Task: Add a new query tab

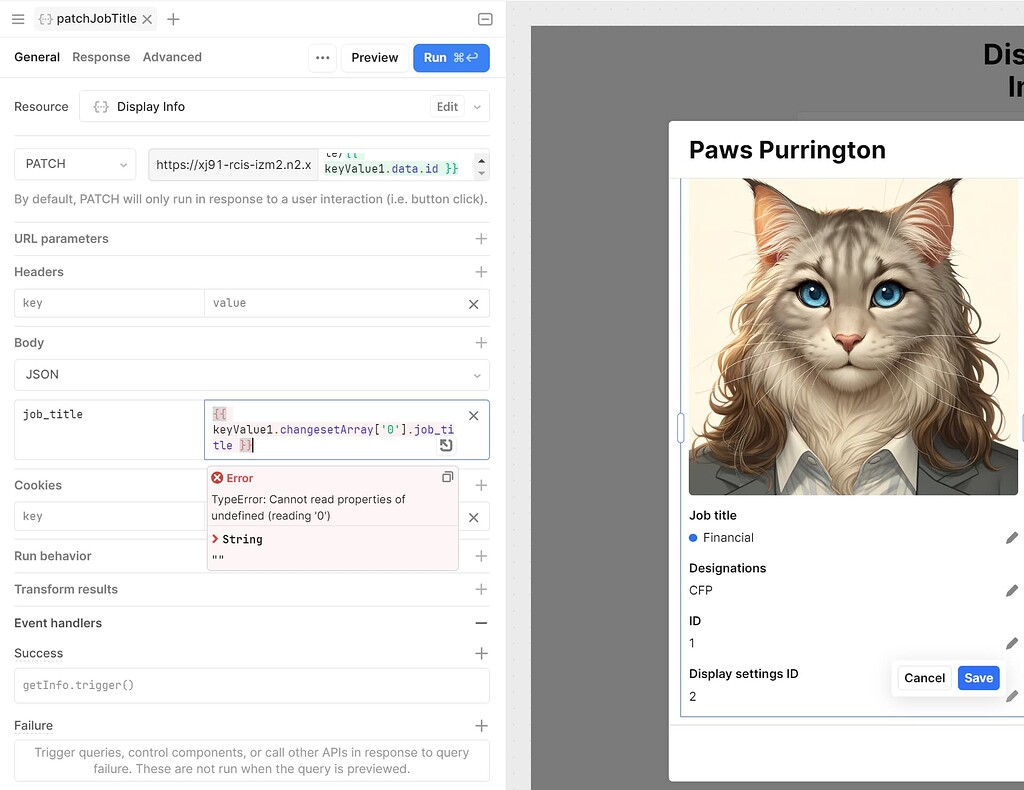Action: [x=173, y=19]
